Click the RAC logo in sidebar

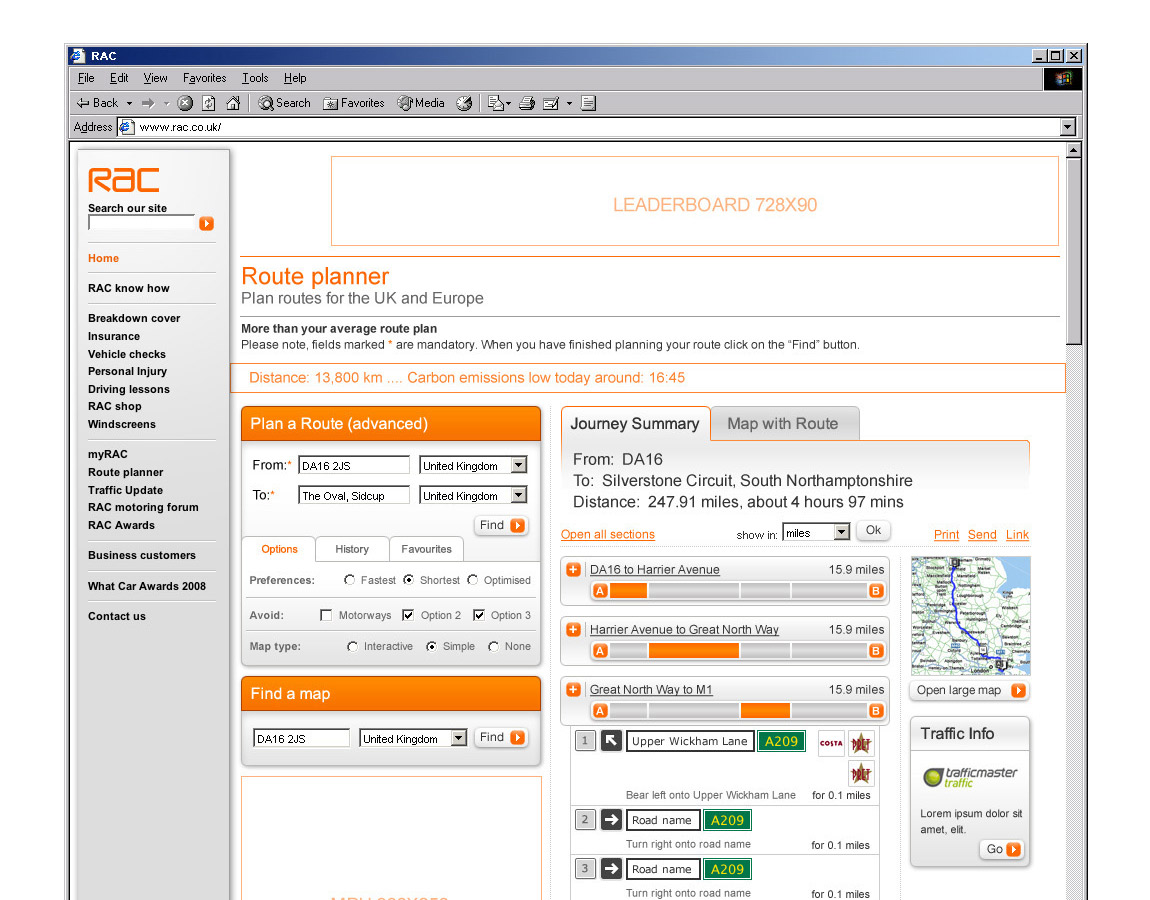click(x=123, y=180)
